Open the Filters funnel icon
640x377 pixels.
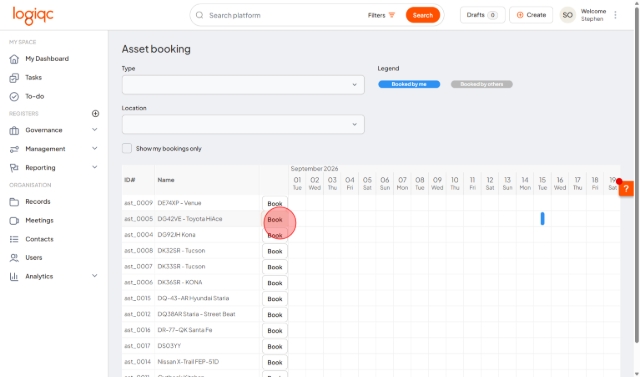pyautogui.click(x=392, y=15)
